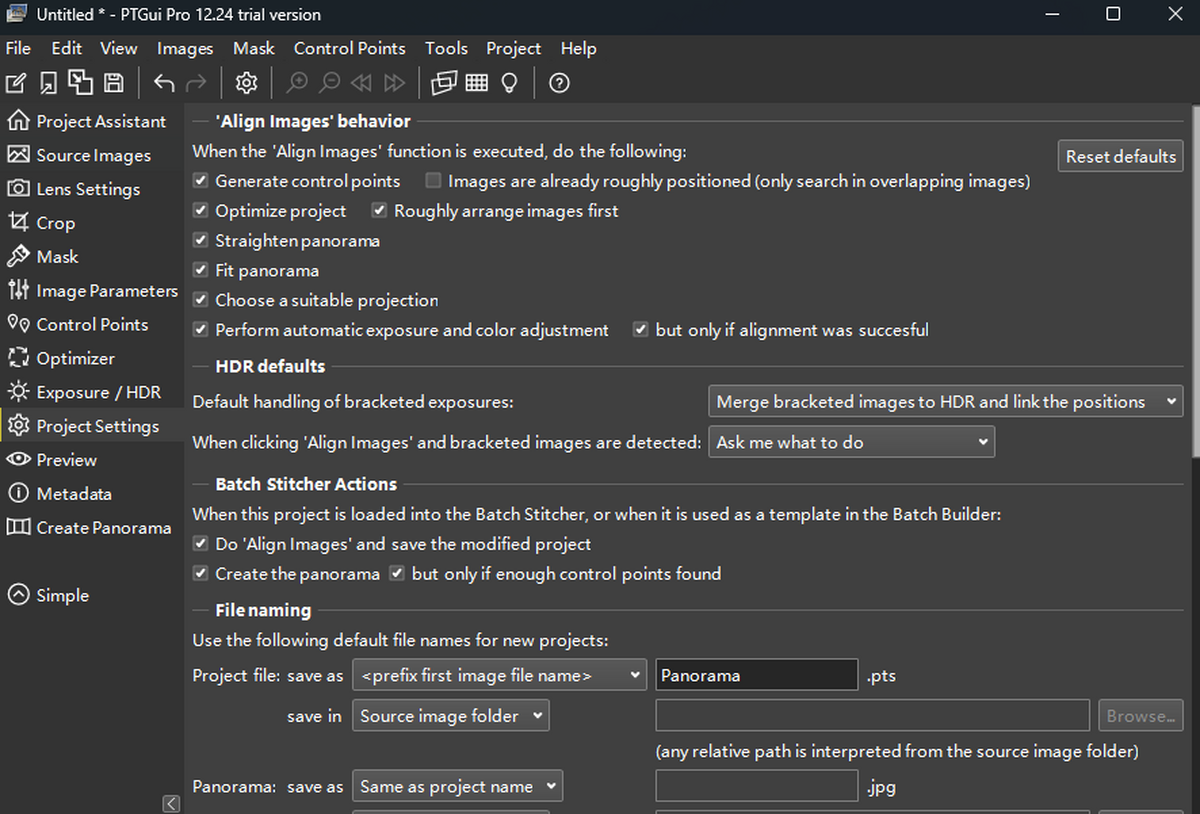This screenshot has width=1200, height=814.
Task: Expand the 'Ask me what to do' dropdown
Action: [850, 442]
